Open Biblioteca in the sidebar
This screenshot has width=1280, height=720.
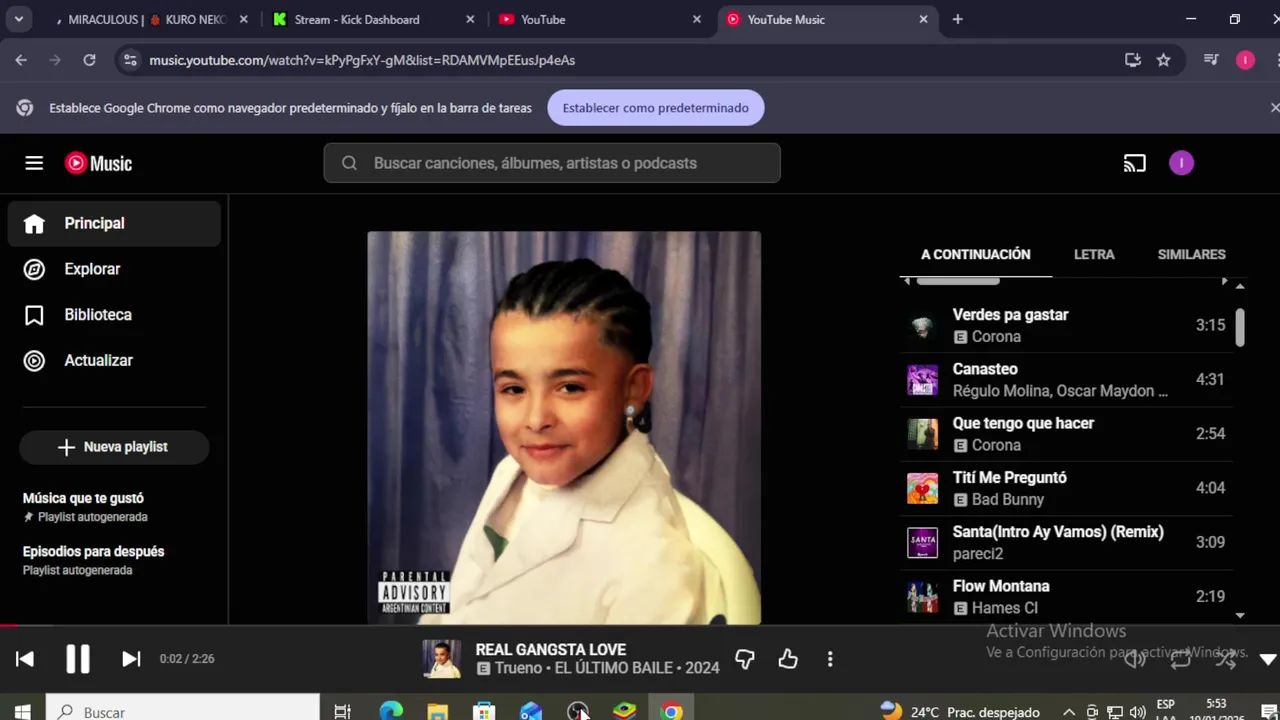(114, 315)
